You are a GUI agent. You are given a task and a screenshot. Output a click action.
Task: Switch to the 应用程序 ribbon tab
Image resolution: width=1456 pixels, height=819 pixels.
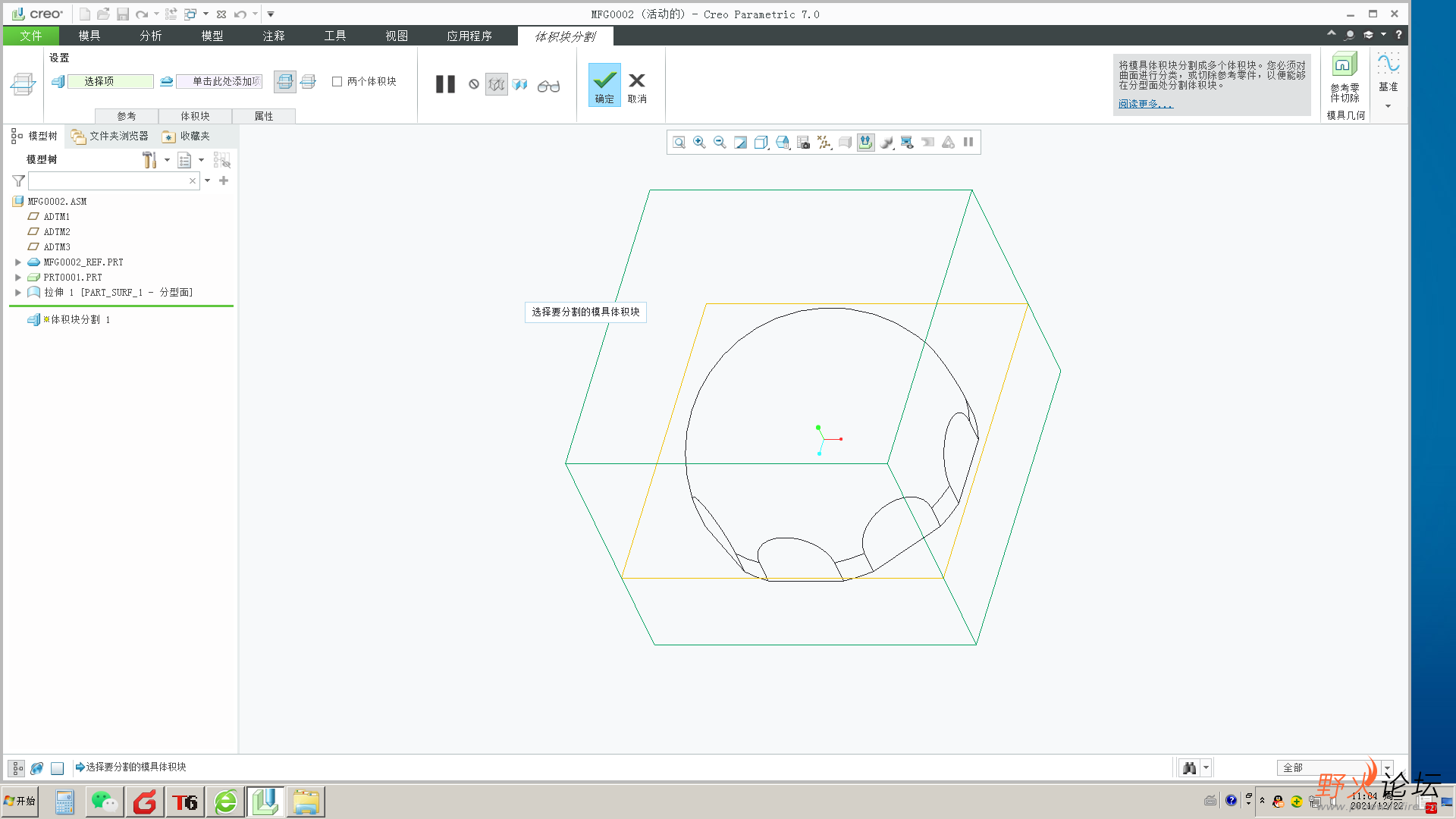(469, 36)
